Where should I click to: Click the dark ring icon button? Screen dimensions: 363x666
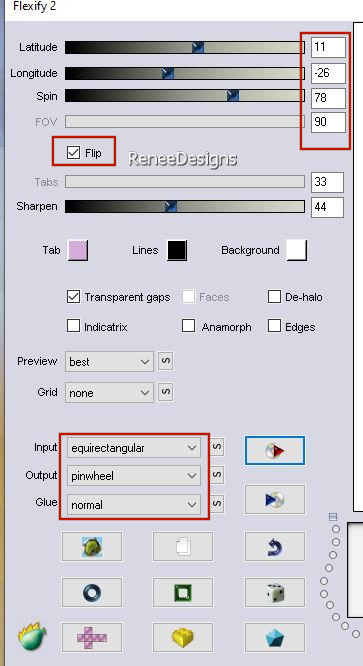[92, 593]
